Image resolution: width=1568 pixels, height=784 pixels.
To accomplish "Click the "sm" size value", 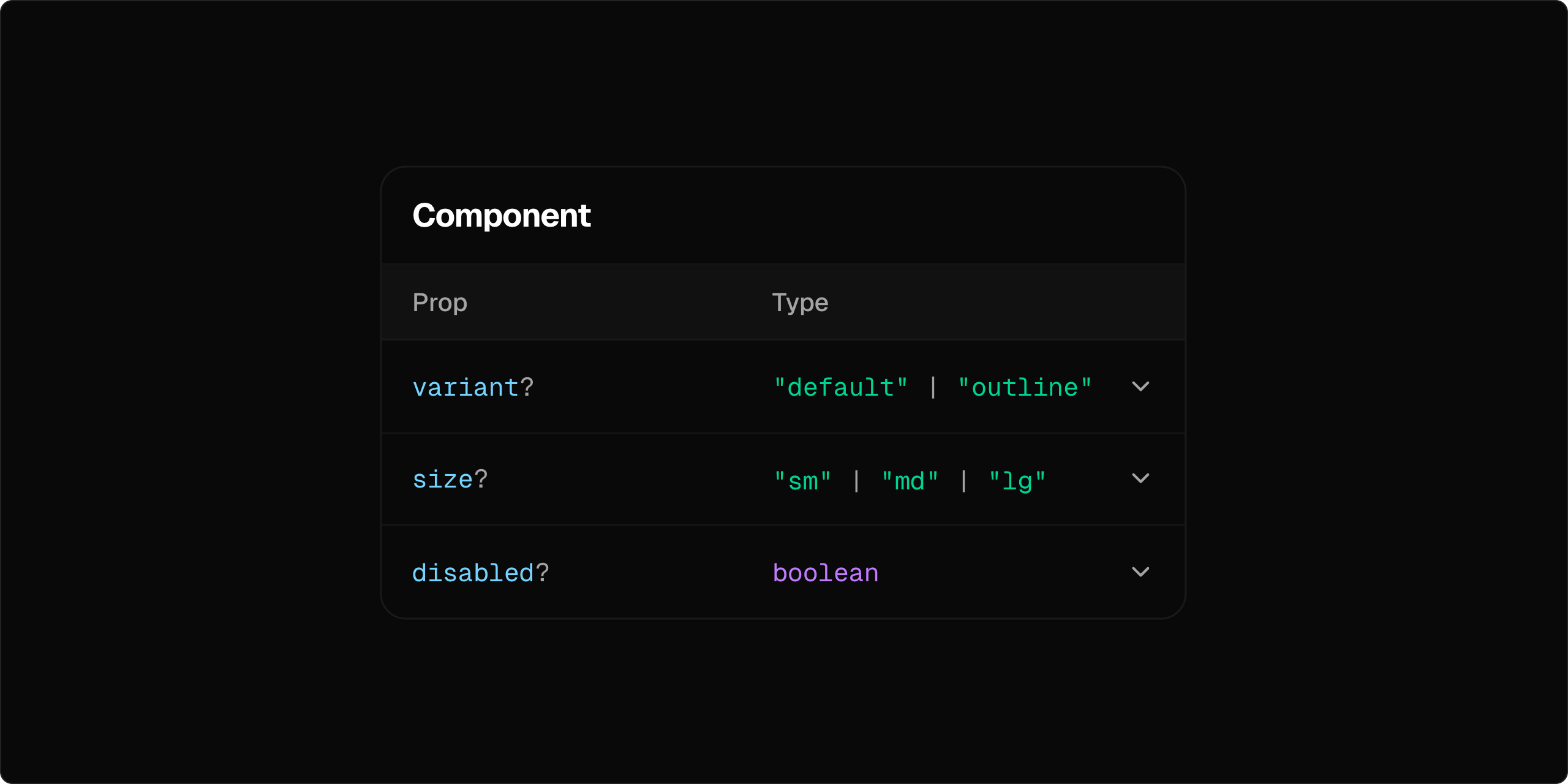I will click(802, 481).
